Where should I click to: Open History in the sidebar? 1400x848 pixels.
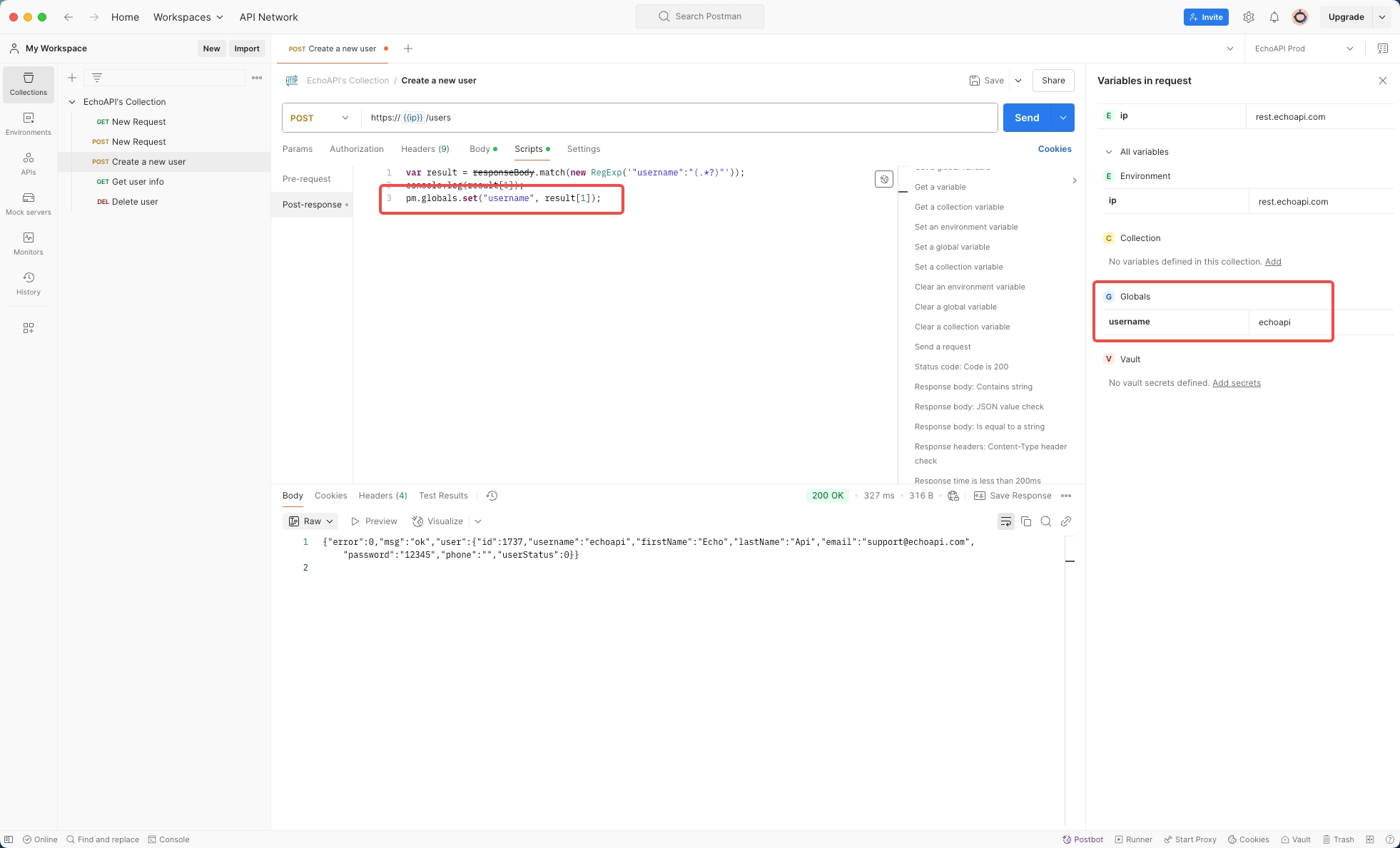tap(29, 284)
